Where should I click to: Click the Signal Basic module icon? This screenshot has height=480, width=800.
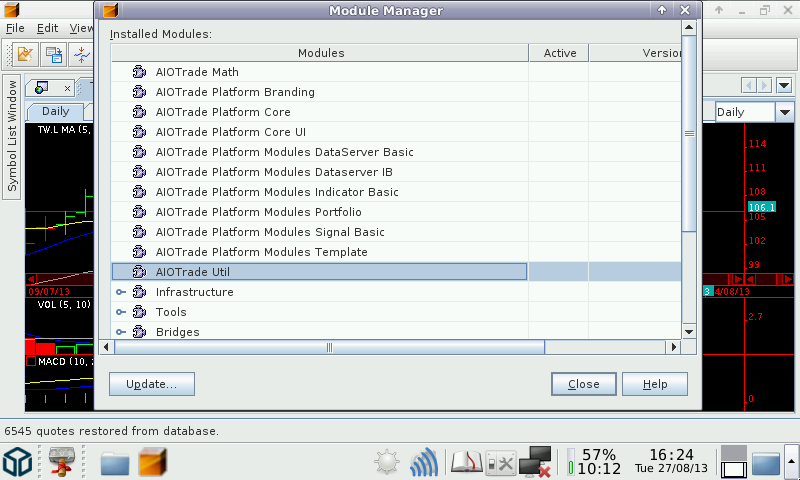(139, 232)
